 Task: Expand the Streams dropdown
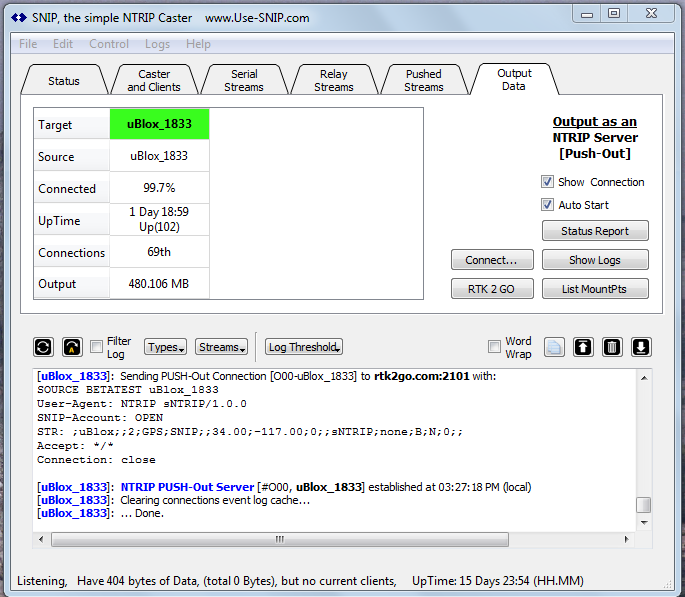[x=221, y=347]
